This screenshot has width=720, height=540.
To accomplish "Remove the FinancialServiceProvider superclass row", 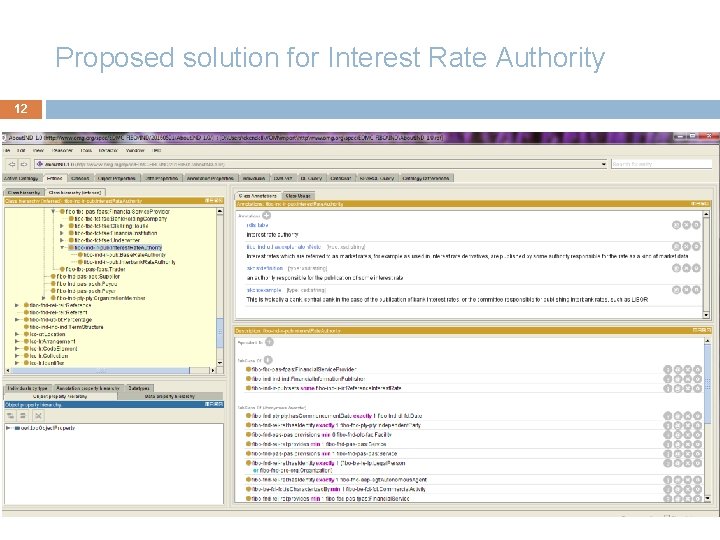I will [688, 369].
